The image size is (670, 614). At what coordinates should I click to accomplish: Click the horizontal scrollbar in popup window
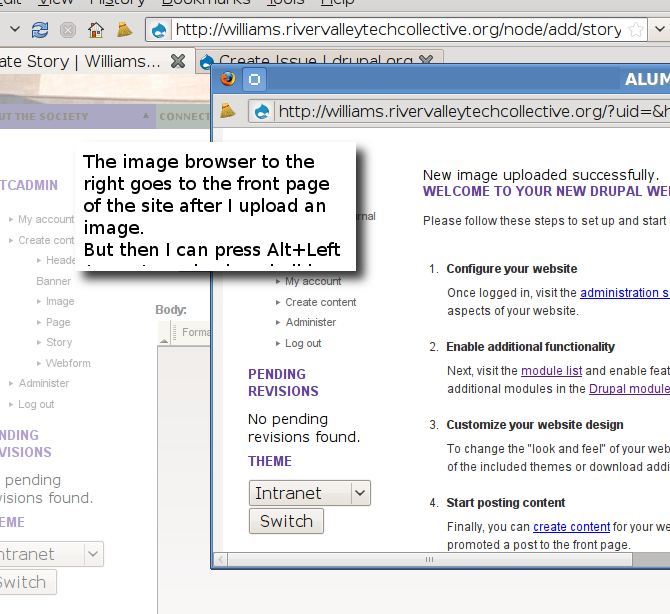[429, 559]
